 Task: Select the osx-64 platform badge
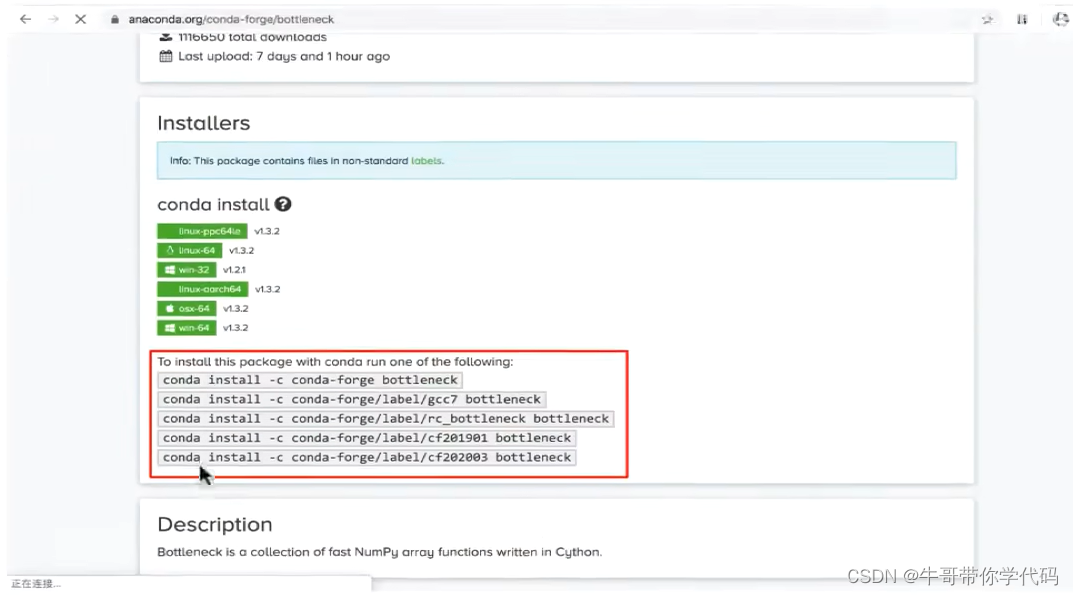(187, 308)
